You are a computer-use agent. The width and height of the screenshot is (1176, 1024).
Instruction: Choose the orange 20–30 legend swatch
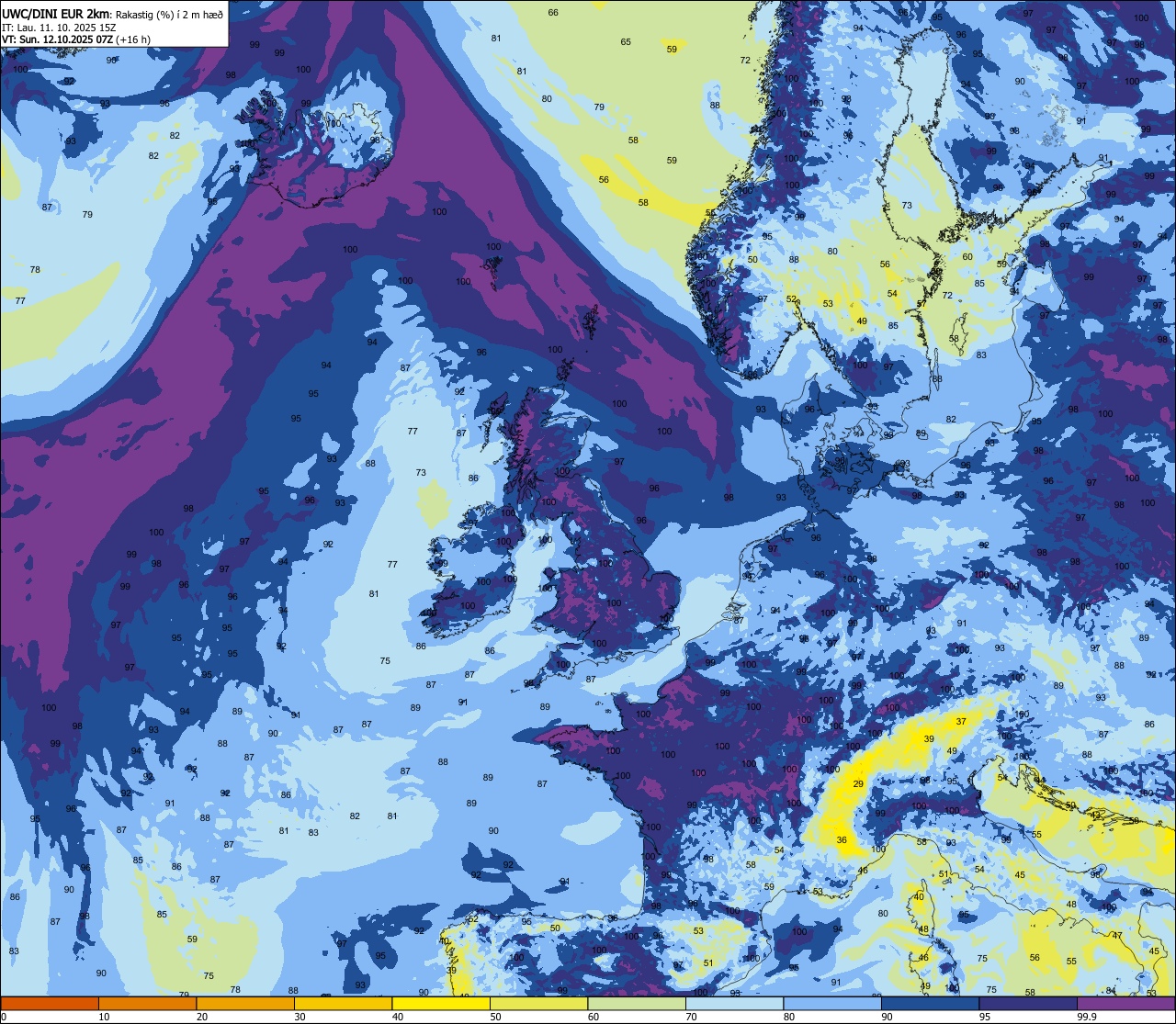pos(244,1003)
